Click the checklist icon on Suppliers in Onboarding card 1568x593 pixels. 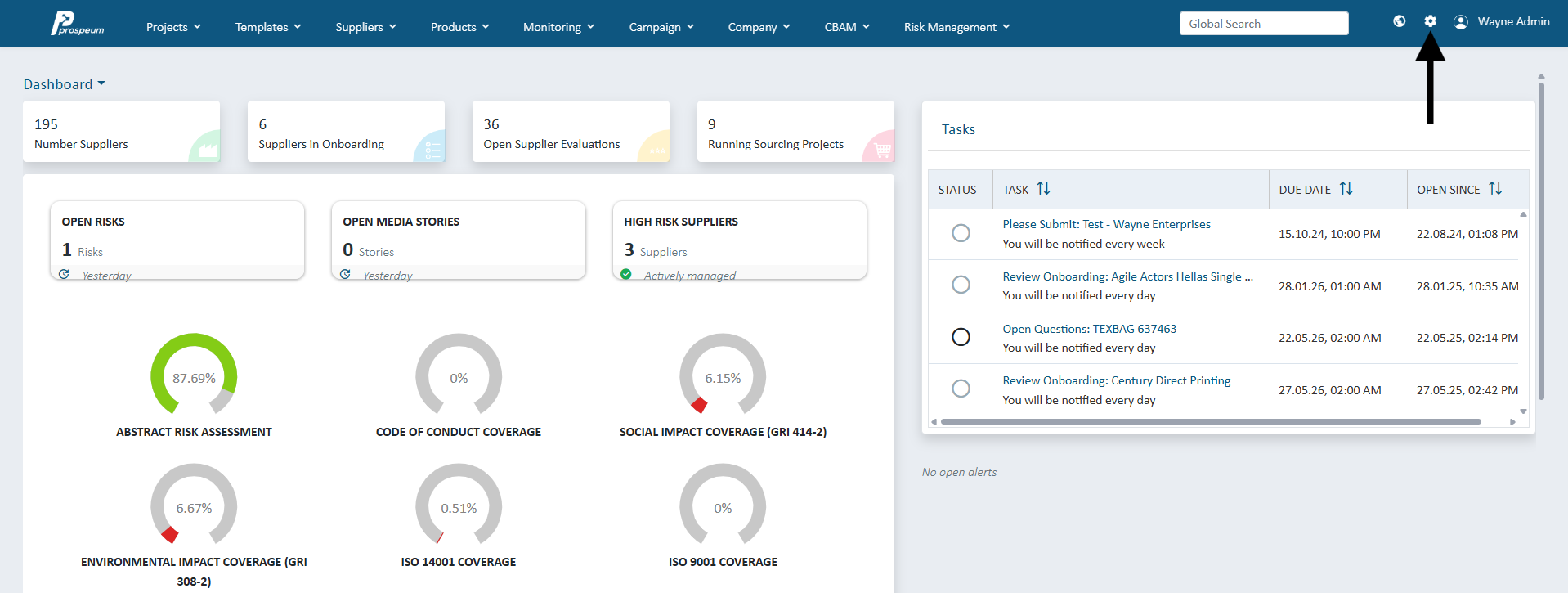(433, 150)
